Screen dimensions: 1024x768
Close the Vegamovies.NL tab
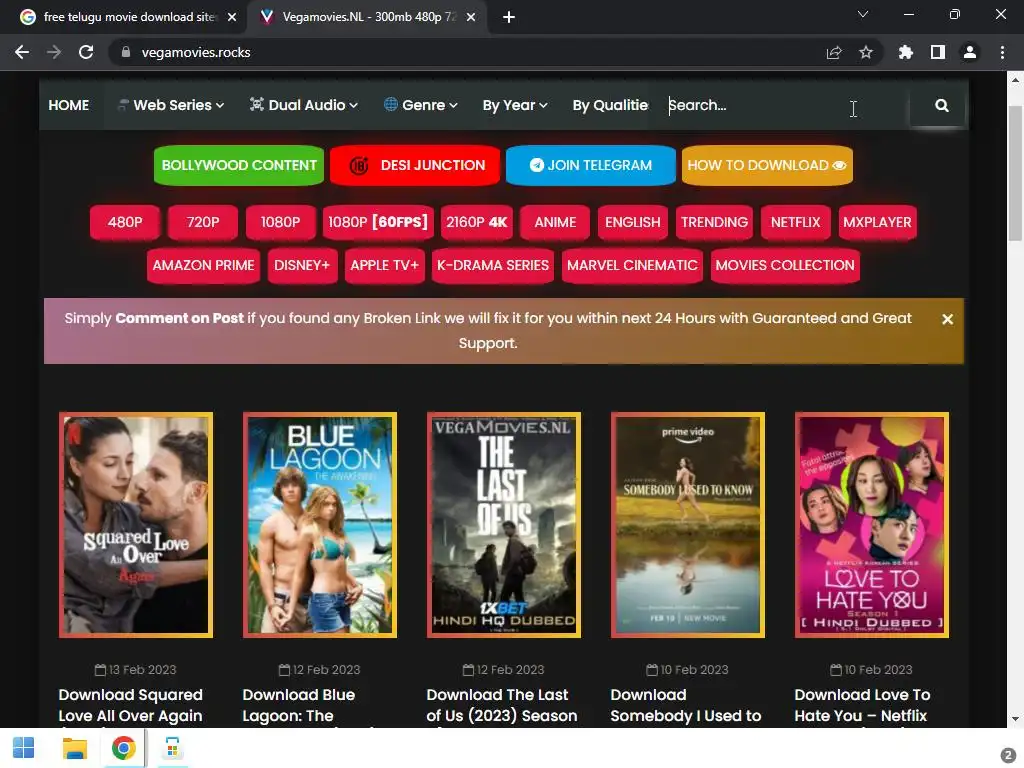coord(471,17)
